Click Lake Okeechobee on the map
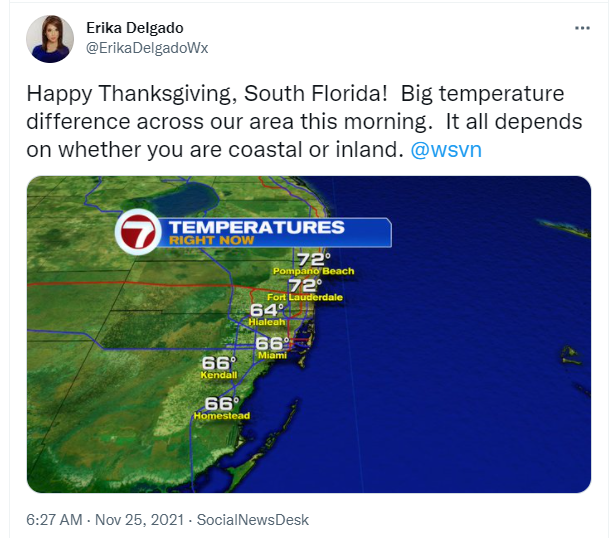The height and width of the screenshot is (538, 611). click(185, 199)
